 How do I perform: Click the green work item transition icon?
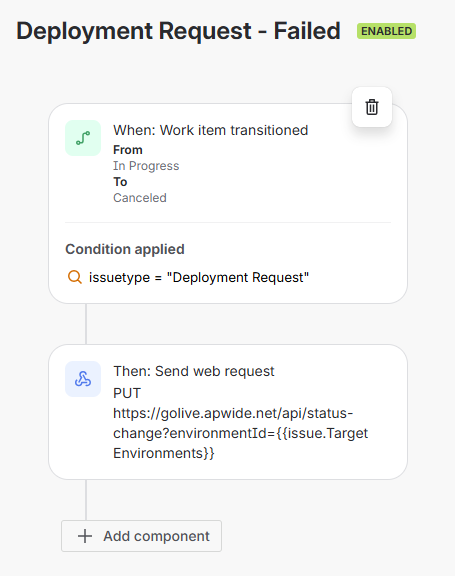[83, 138]
